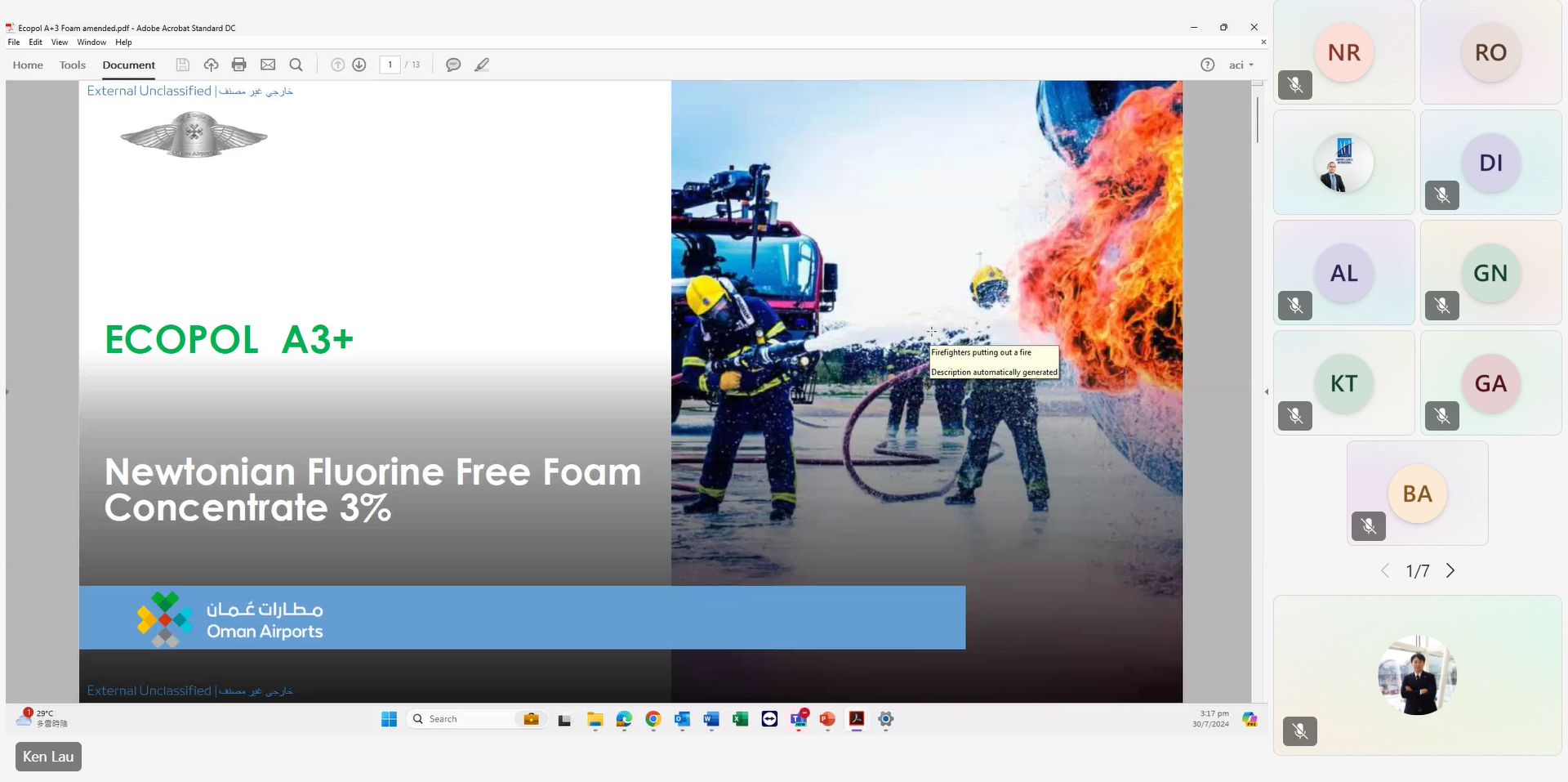Open the Windows Start menu
Viewport: 1568px width, 782px height.
click(x=389, y=719)
